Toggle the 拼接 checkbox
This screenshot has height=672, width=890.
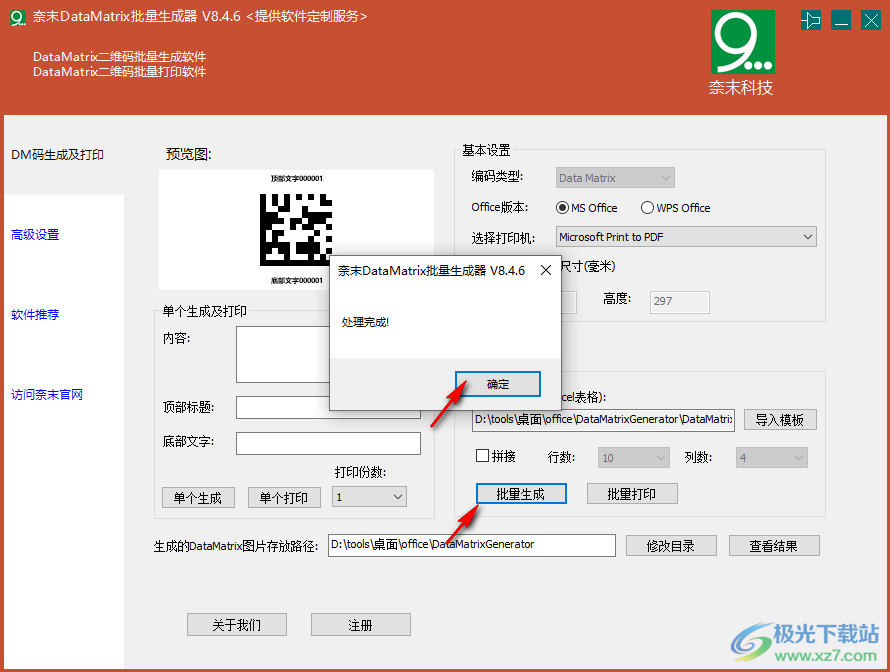496,456
